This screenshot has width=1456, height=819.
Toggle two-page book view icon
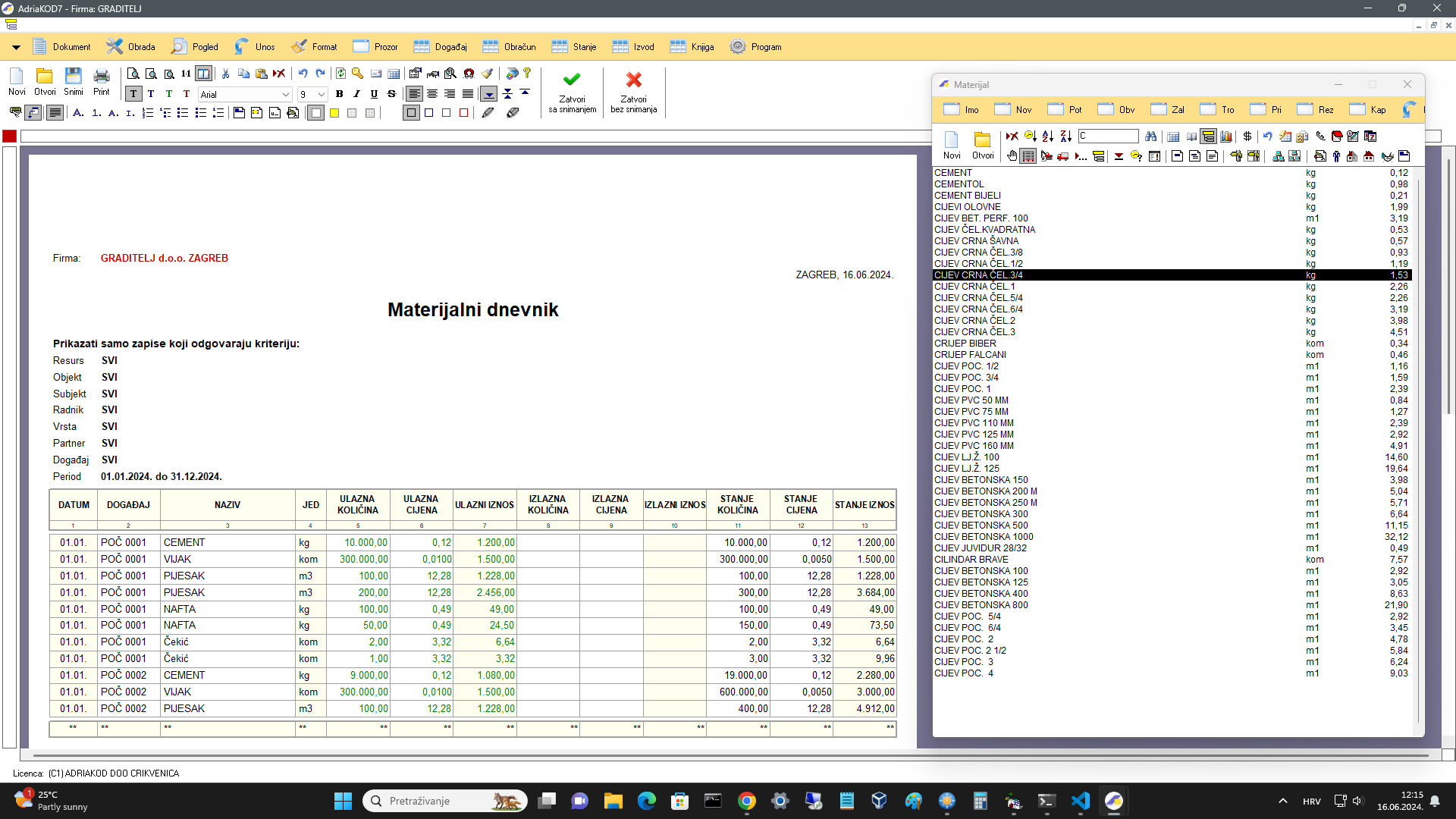coord(203,74)
